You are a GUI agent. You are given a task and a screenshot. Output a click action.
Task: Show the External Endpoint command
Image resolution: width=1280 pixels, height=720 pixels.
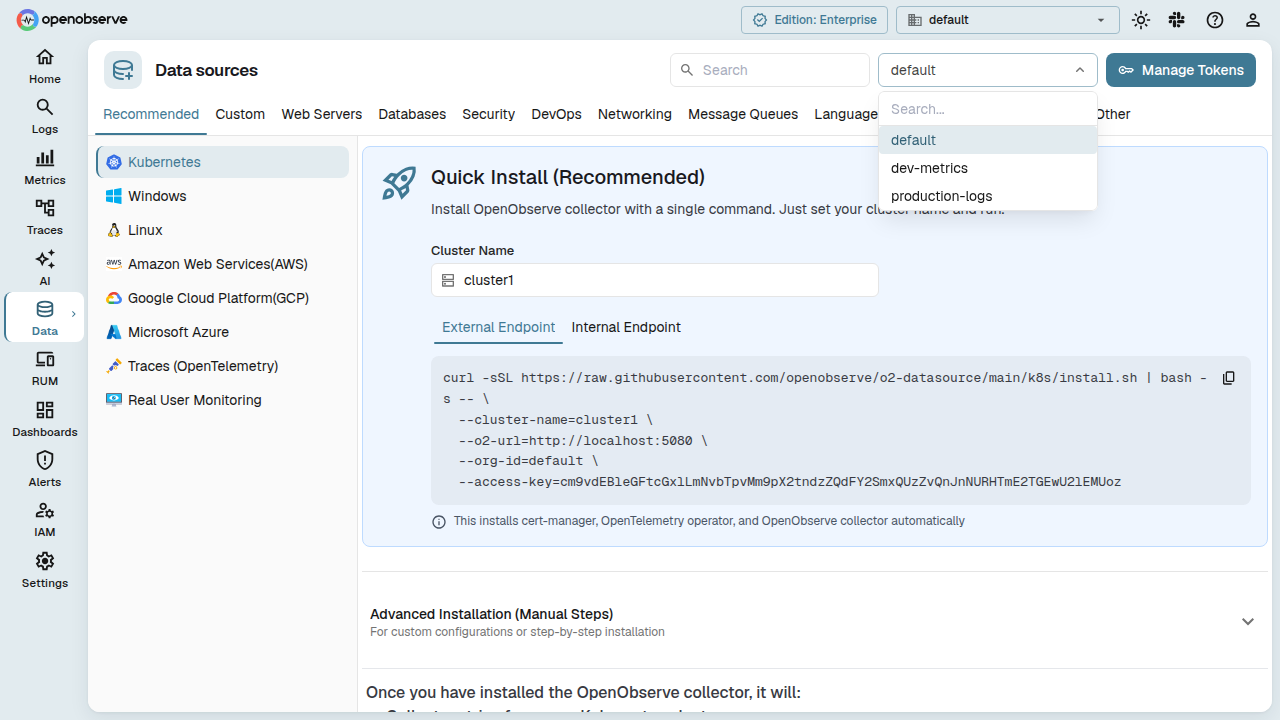(x=499, y=327)
